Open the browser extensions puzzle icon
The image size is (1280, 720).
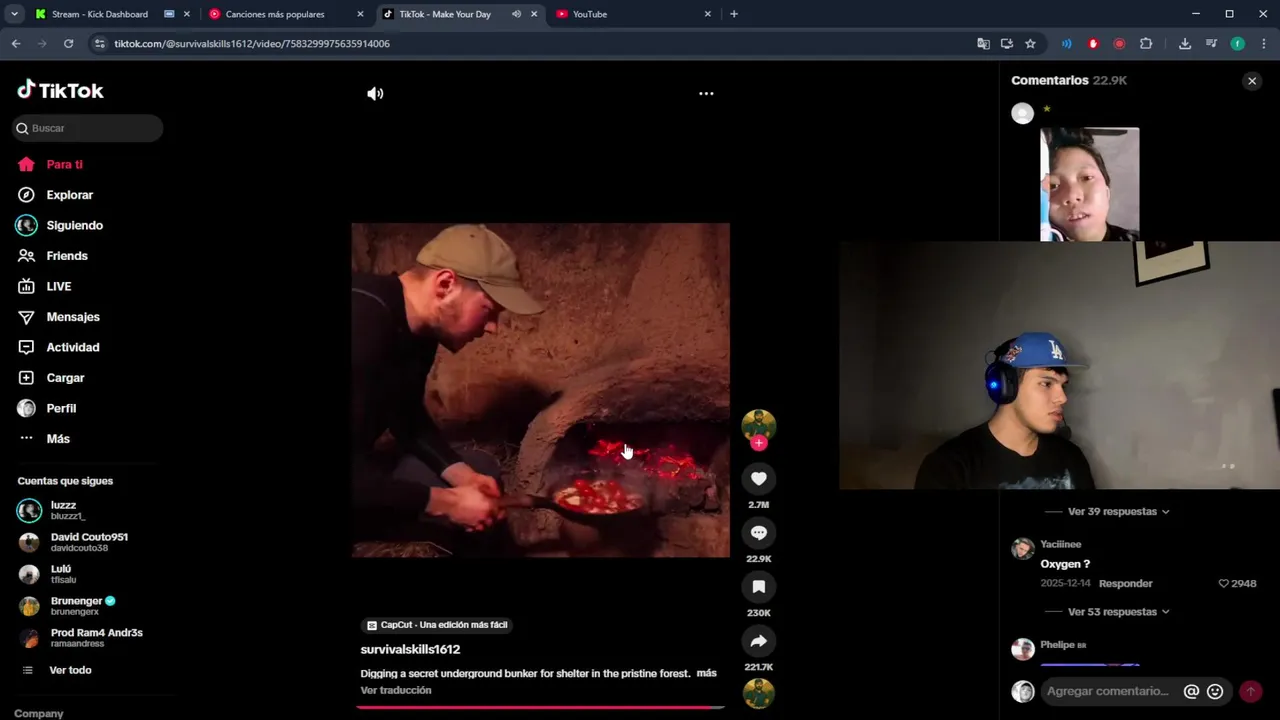(1146, 44)
